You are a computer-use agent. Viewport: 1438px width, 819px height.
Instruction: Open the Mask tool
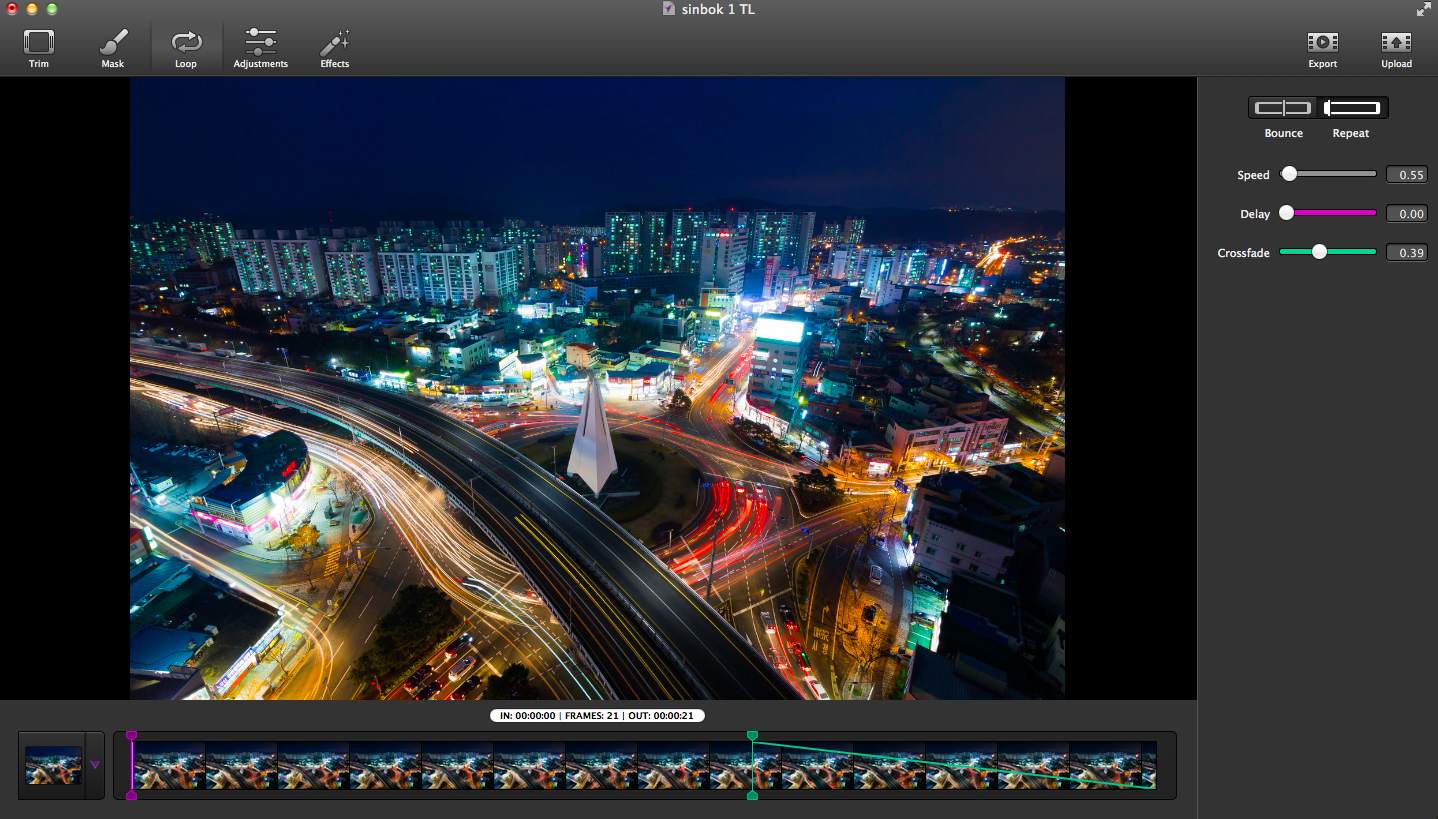point(113,45)
